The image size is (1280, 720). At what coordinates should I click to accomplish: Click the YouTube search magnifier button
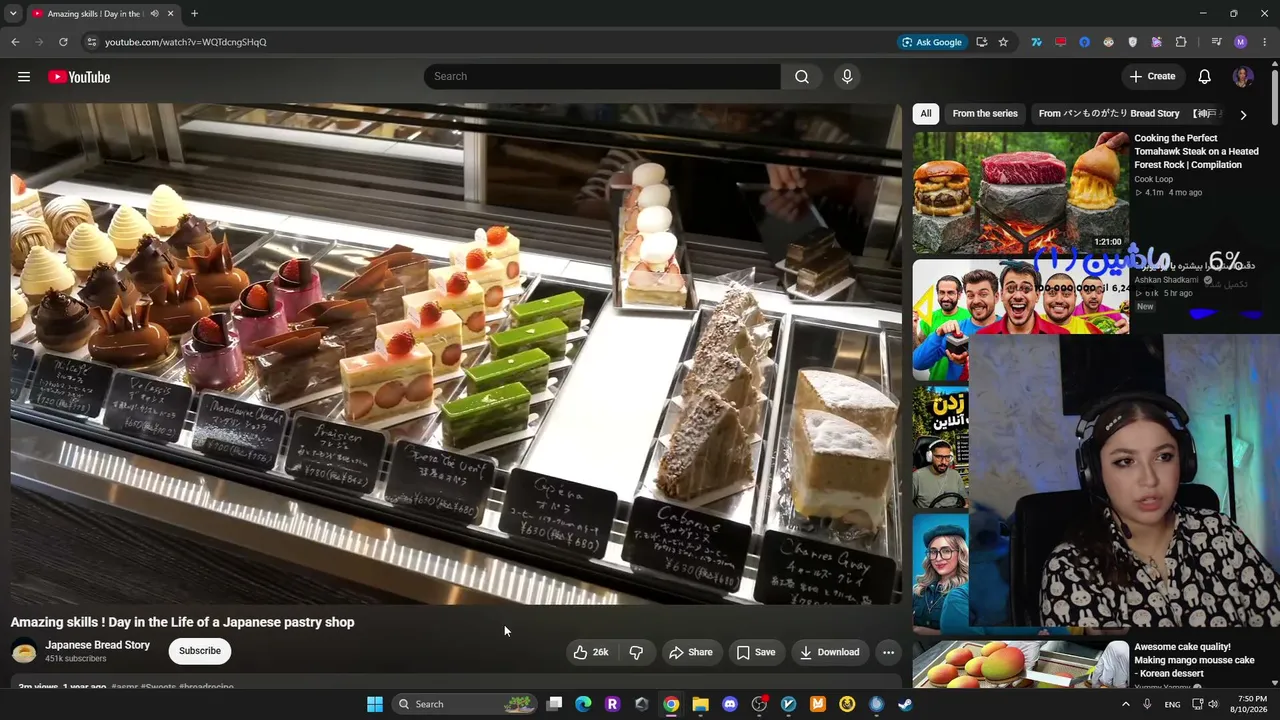[x=802, y=77]
